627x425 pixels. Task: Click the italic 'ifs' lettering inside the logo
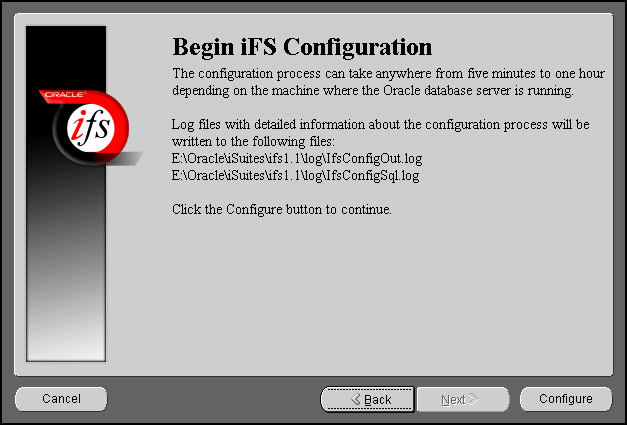pyautogui.click(x=91, y=127)
